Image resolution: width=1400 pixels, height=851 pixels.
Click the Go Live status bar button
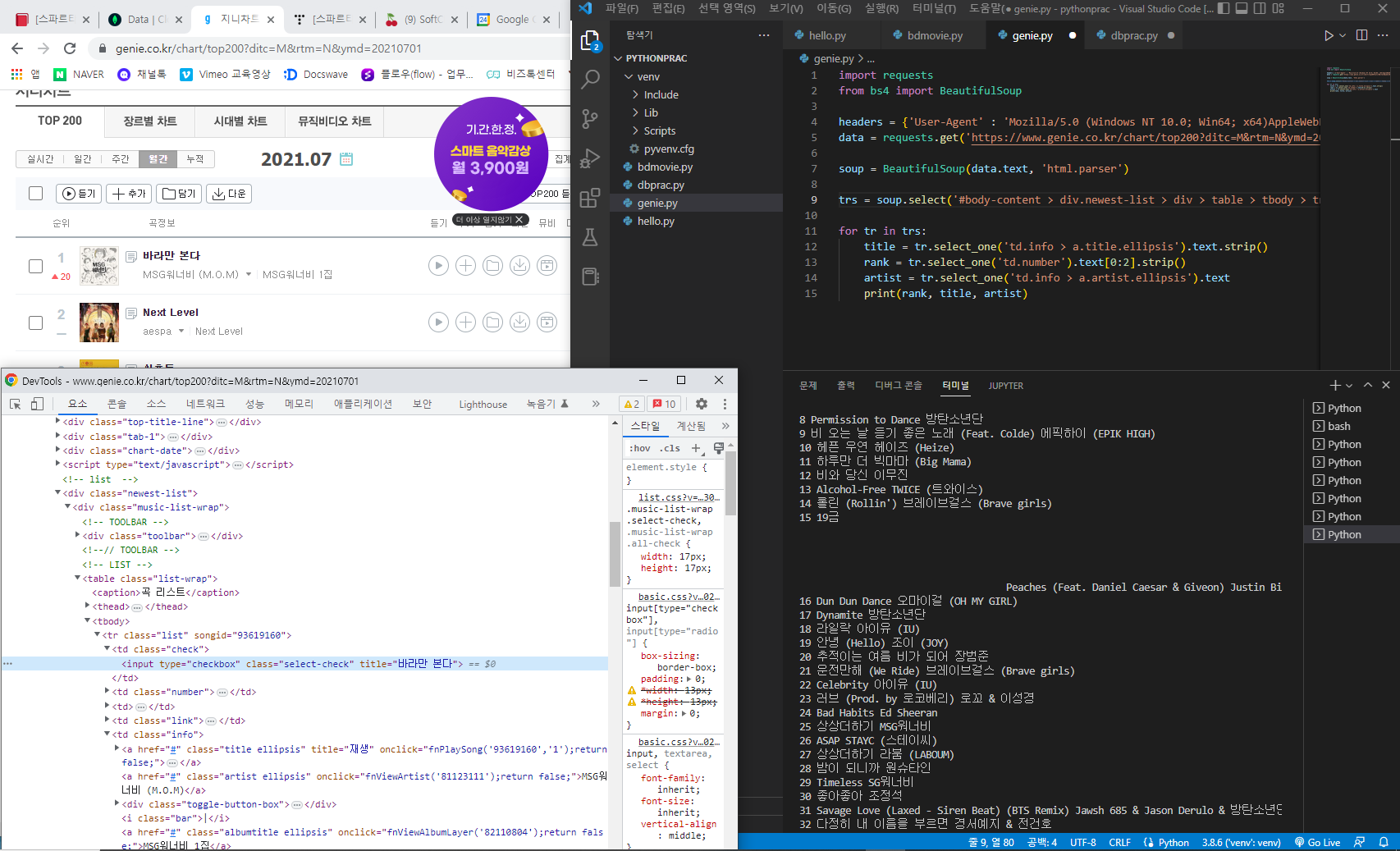coord(1317,842)
